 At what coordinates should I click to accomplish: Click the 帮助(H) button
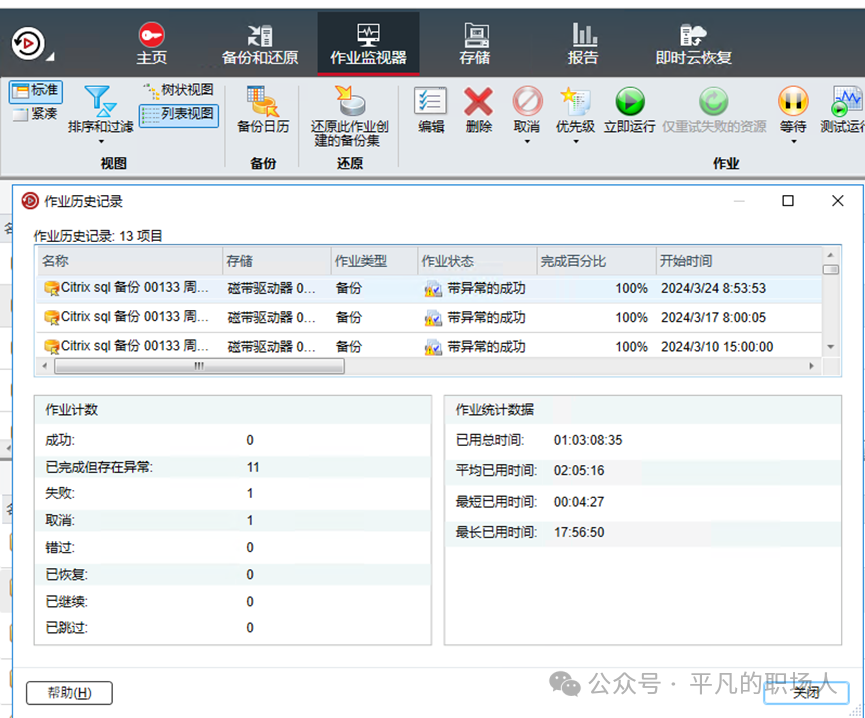click(x=68, y=693)
